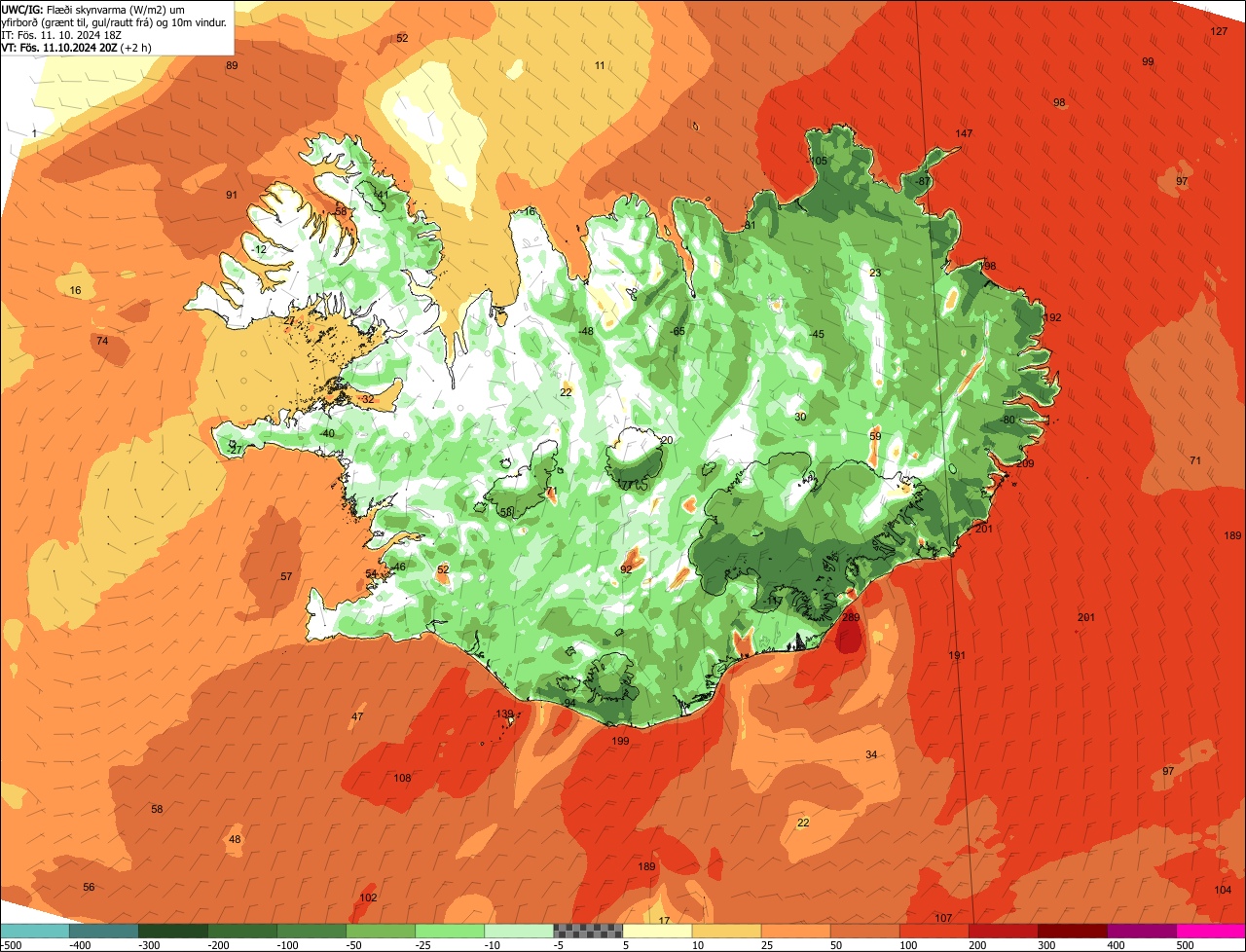
Task: Click the '139' value near the southern islands
Action: point(504,714)
